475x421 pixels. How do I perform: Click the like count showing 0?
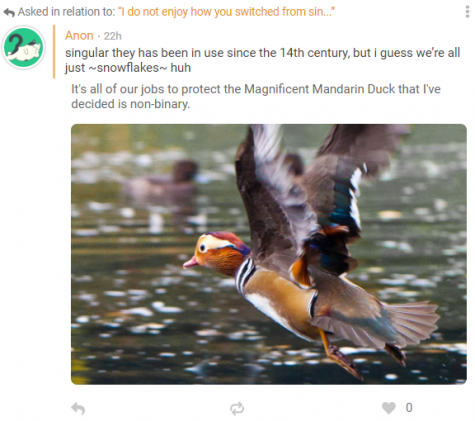[409, 408]
